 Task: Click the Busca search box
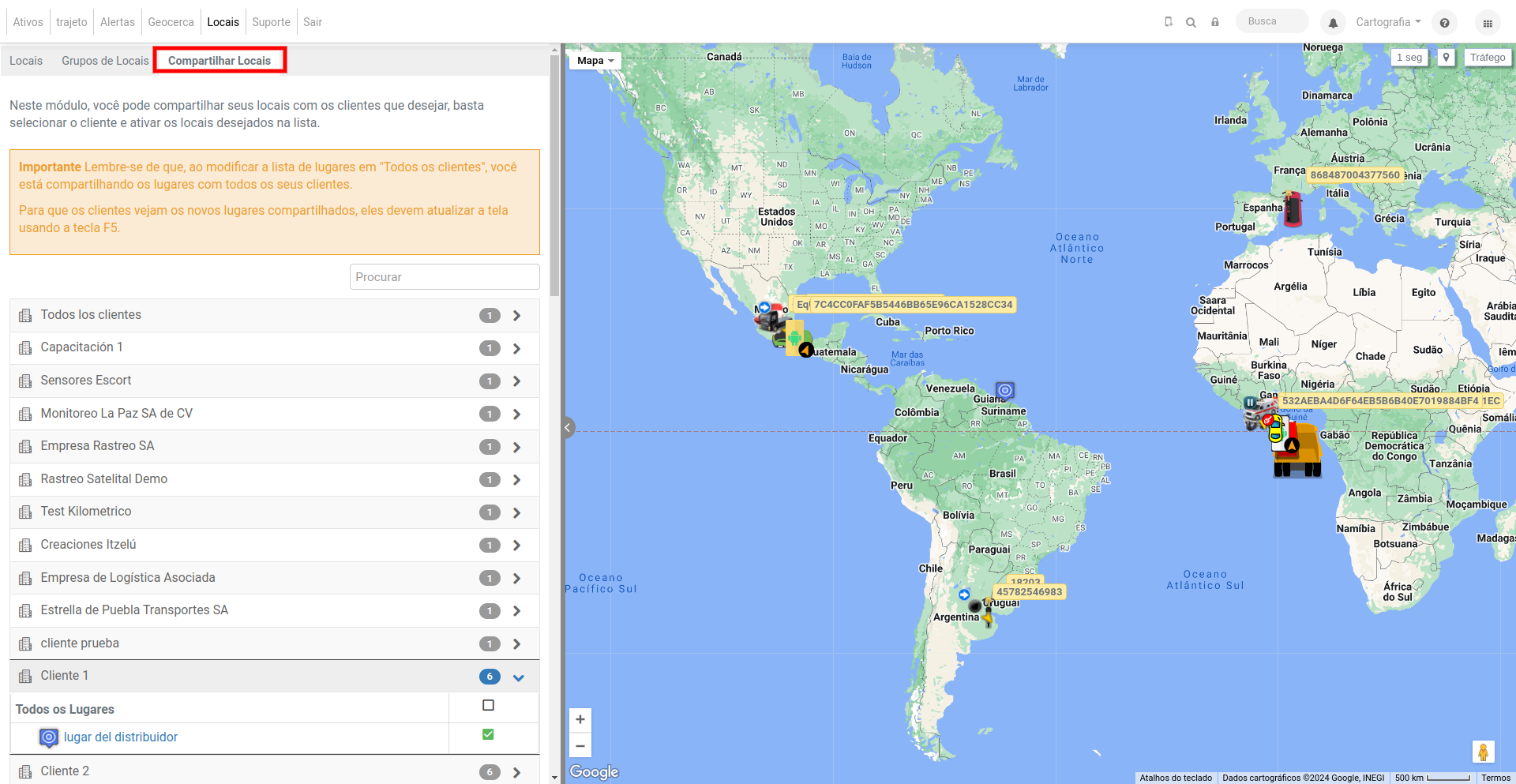click(x=1272, y=21)
